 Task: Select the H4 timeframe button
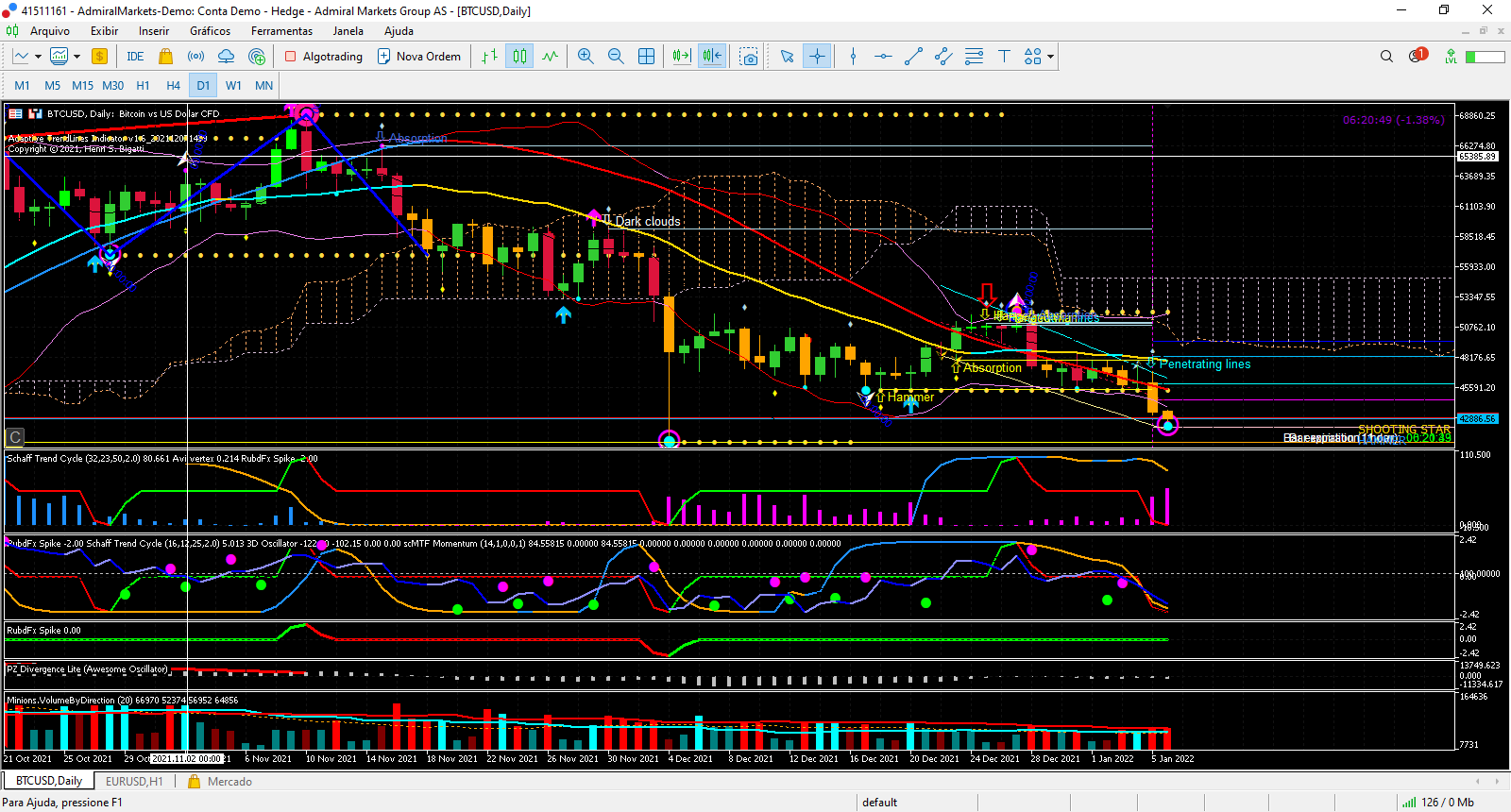point(173,85)
